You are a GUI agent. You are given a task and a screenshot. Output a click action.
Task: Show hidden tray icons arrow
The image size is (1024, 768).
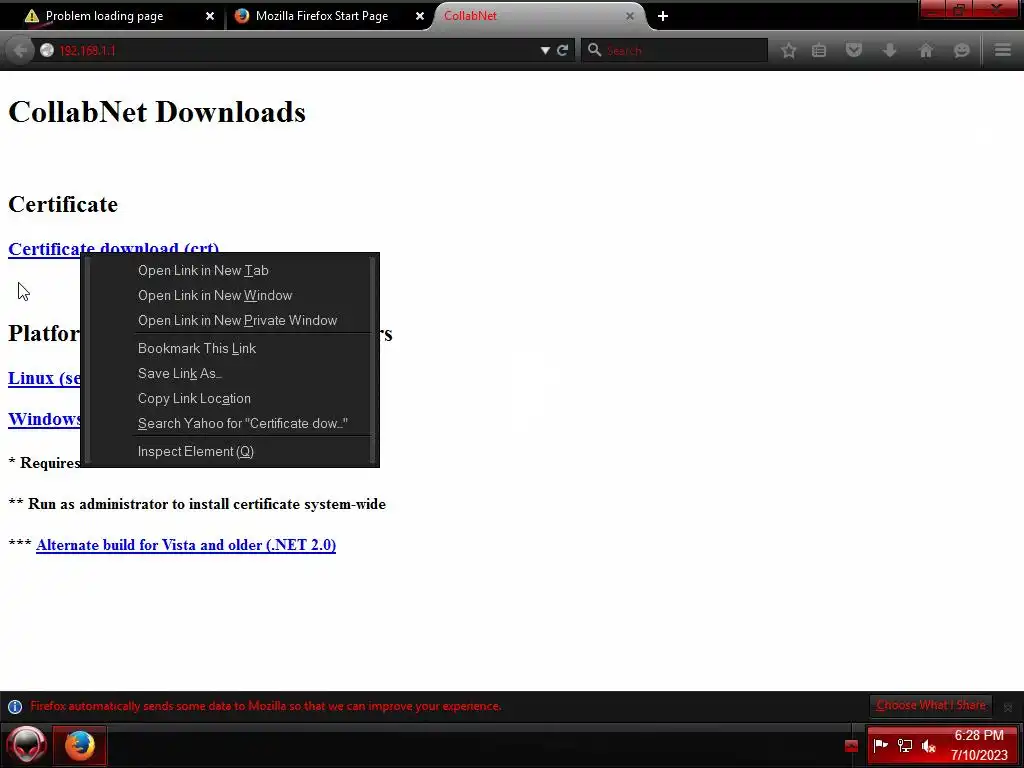tap(851, 746)
